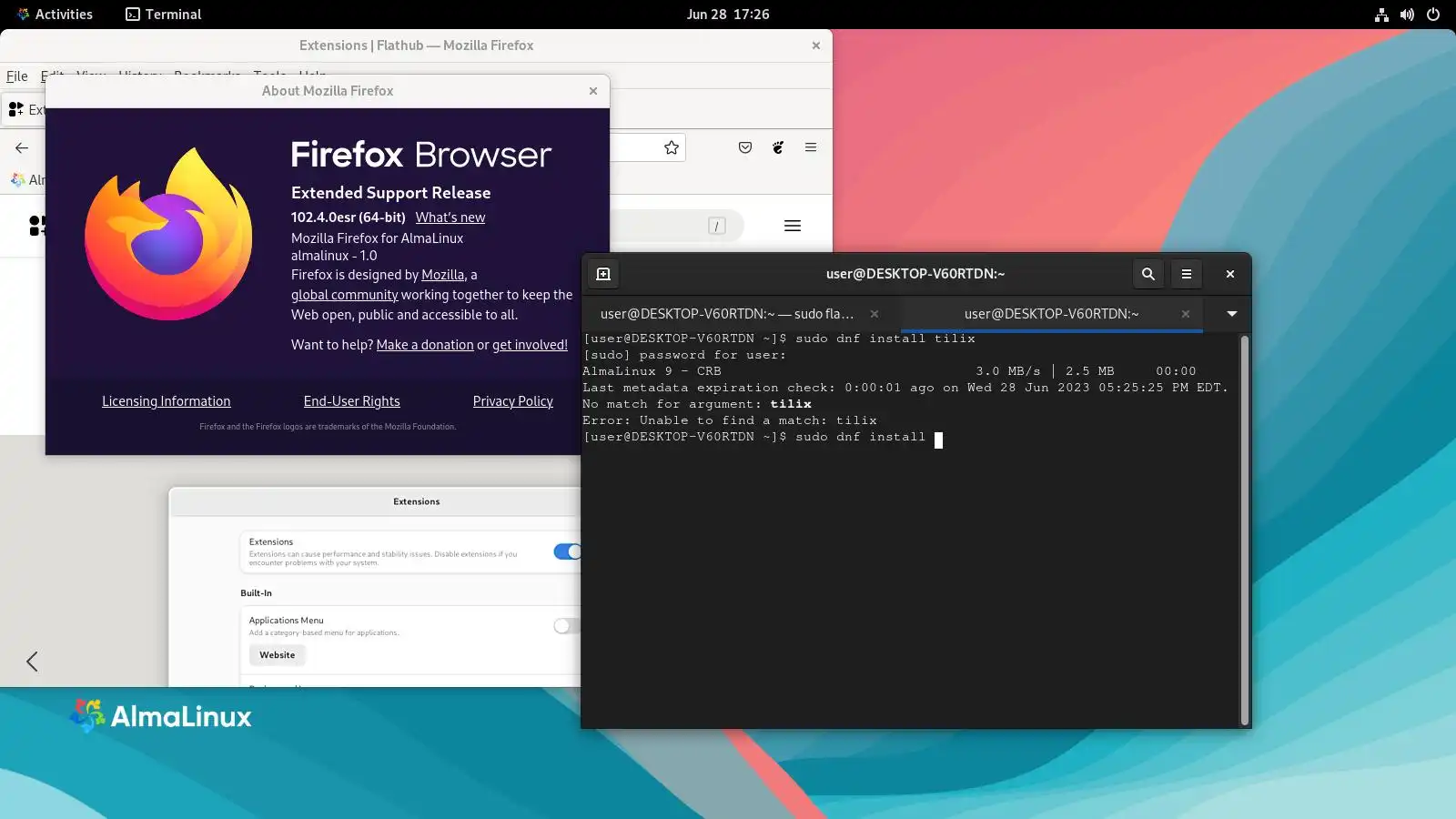The width and height of the screenshot is (1456, 819).
Task: Open the "get involved!" link
Action: pos(530,345)
